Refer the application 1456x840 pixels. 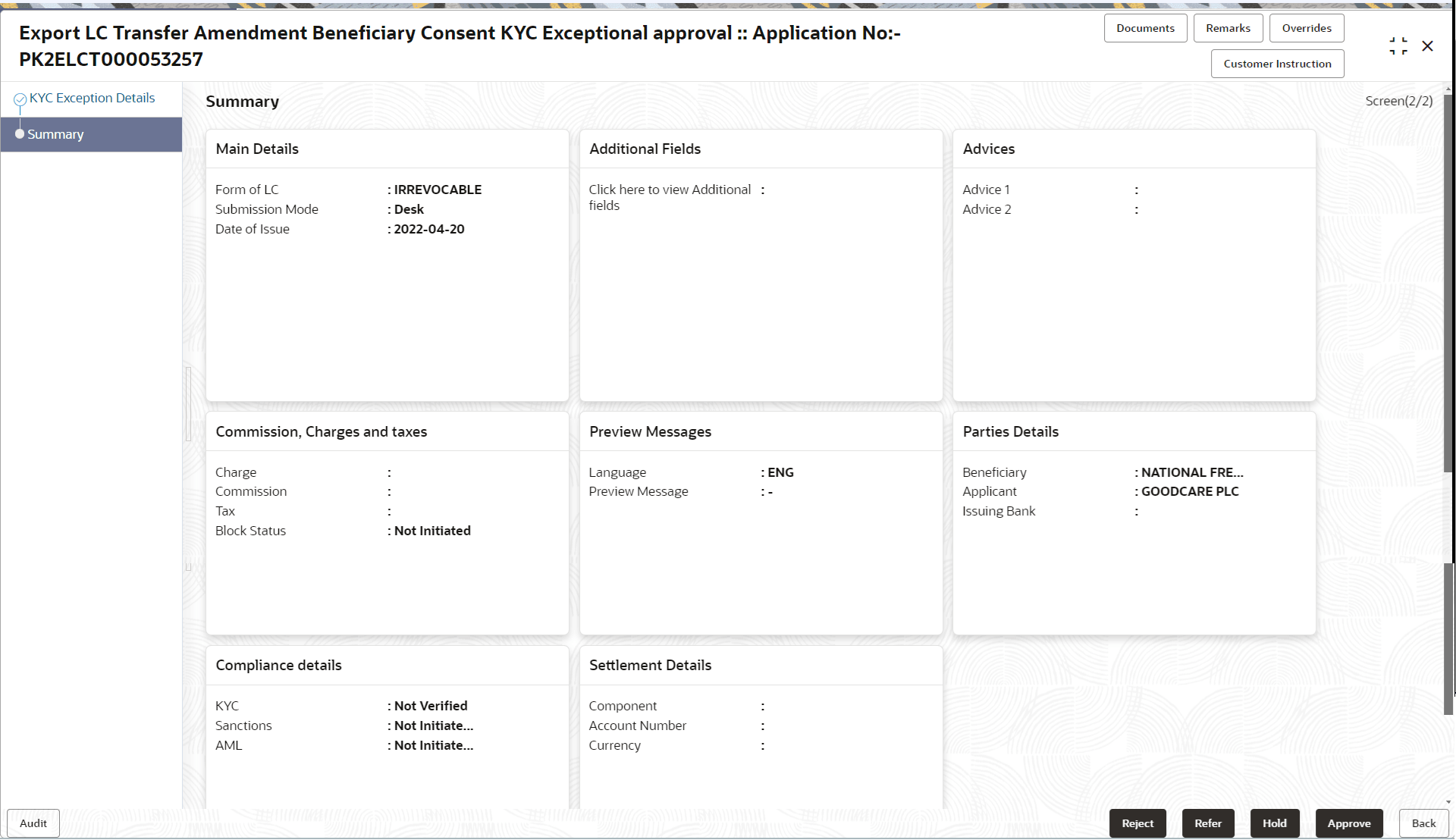[1208, 823]
